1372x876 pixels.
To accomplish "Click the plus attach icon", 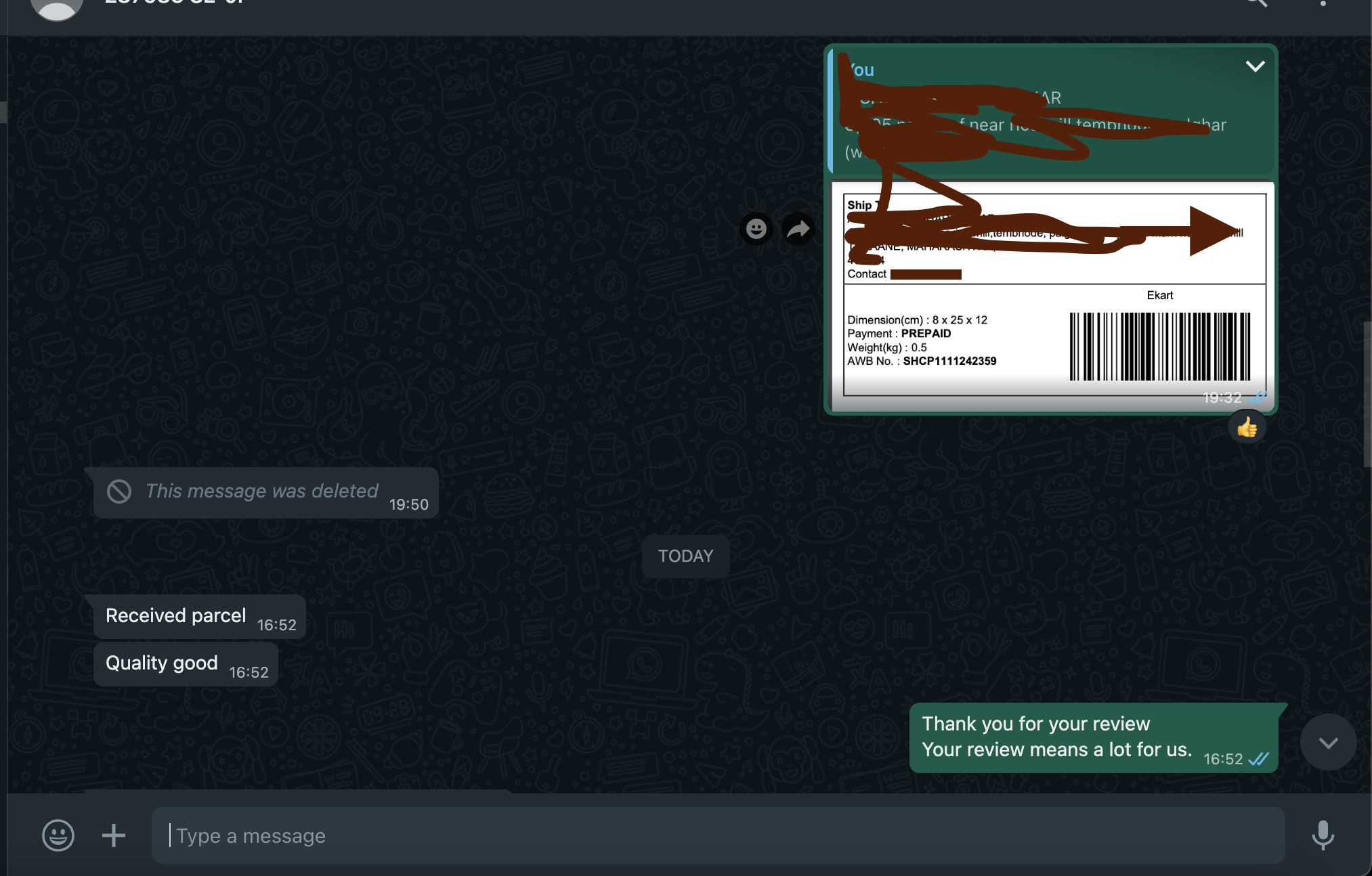I will point(114,835).
